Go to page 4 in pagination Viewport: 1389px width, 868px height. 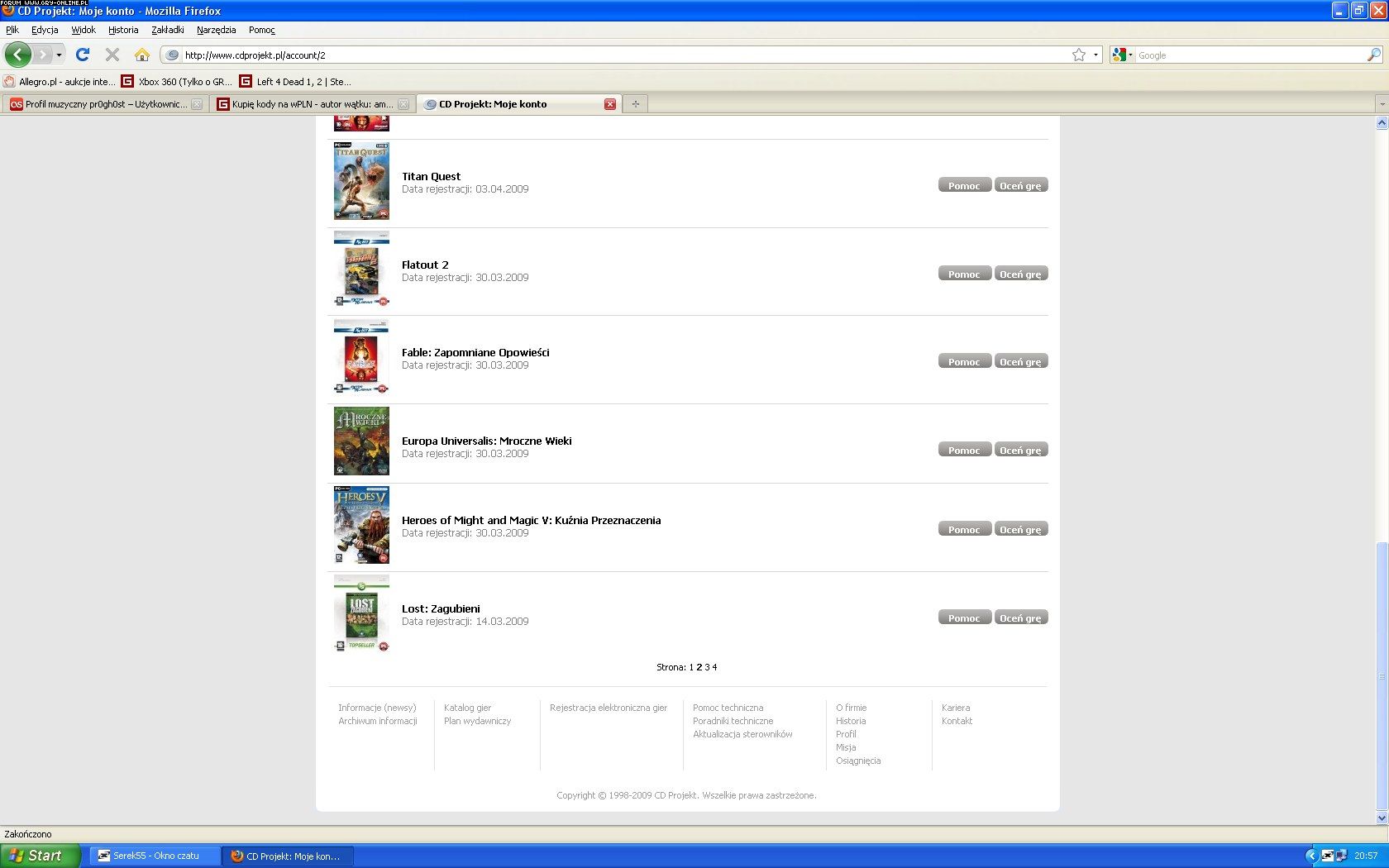tap(714, 667)
